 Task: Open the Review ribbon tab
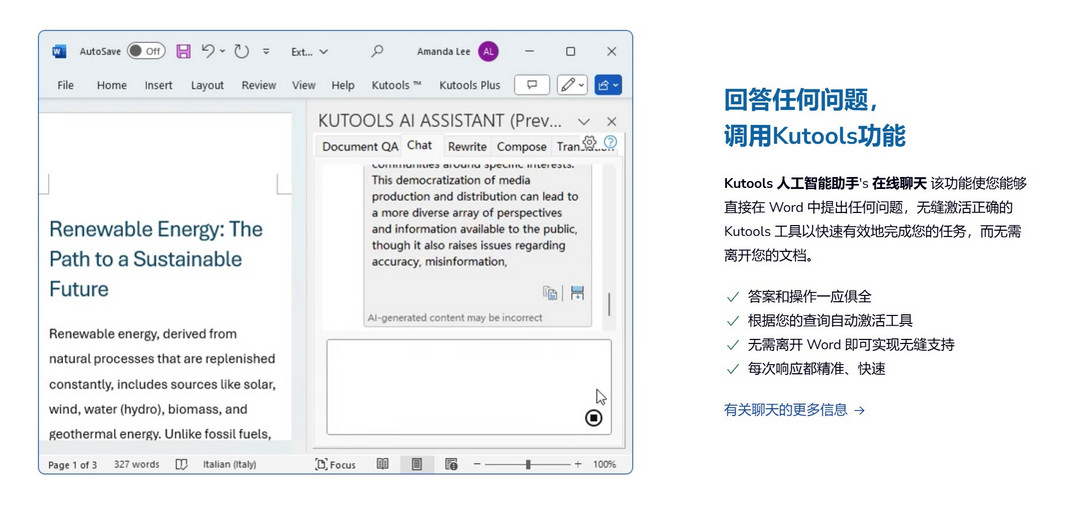coord(258,85)
